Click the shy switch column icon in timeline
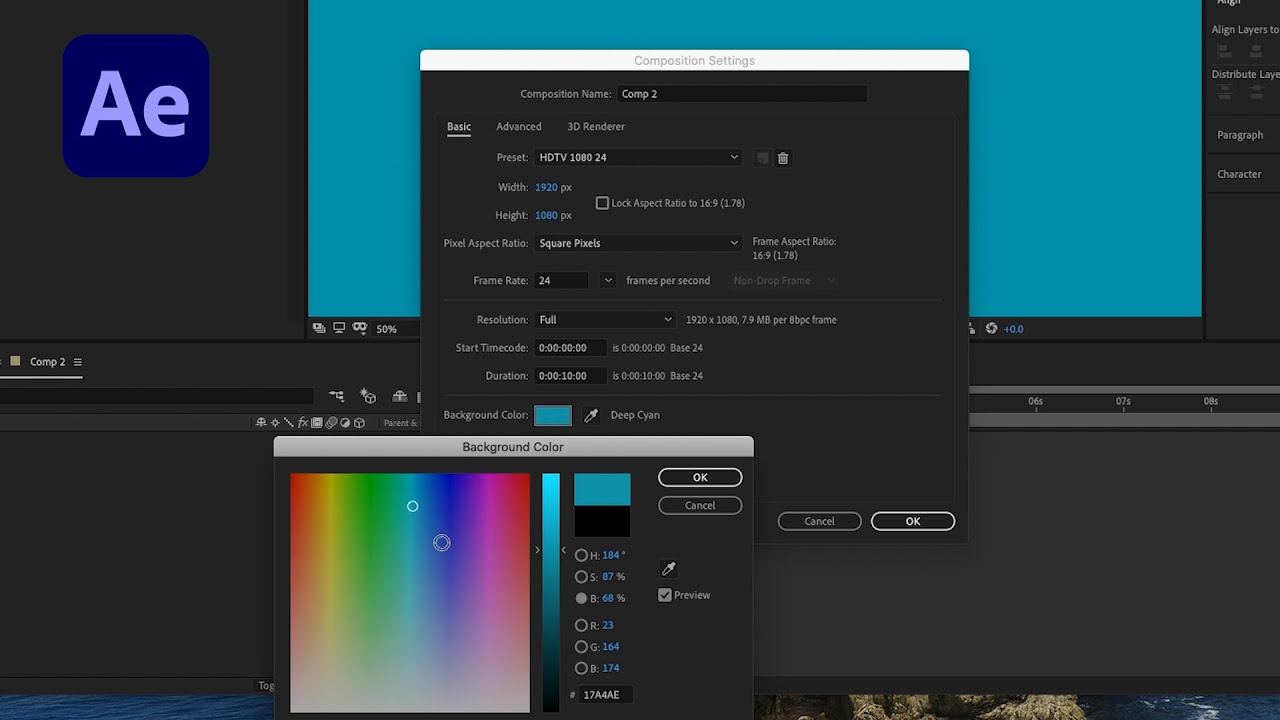This screenshot has height=720, width=1280. (261, 423)
